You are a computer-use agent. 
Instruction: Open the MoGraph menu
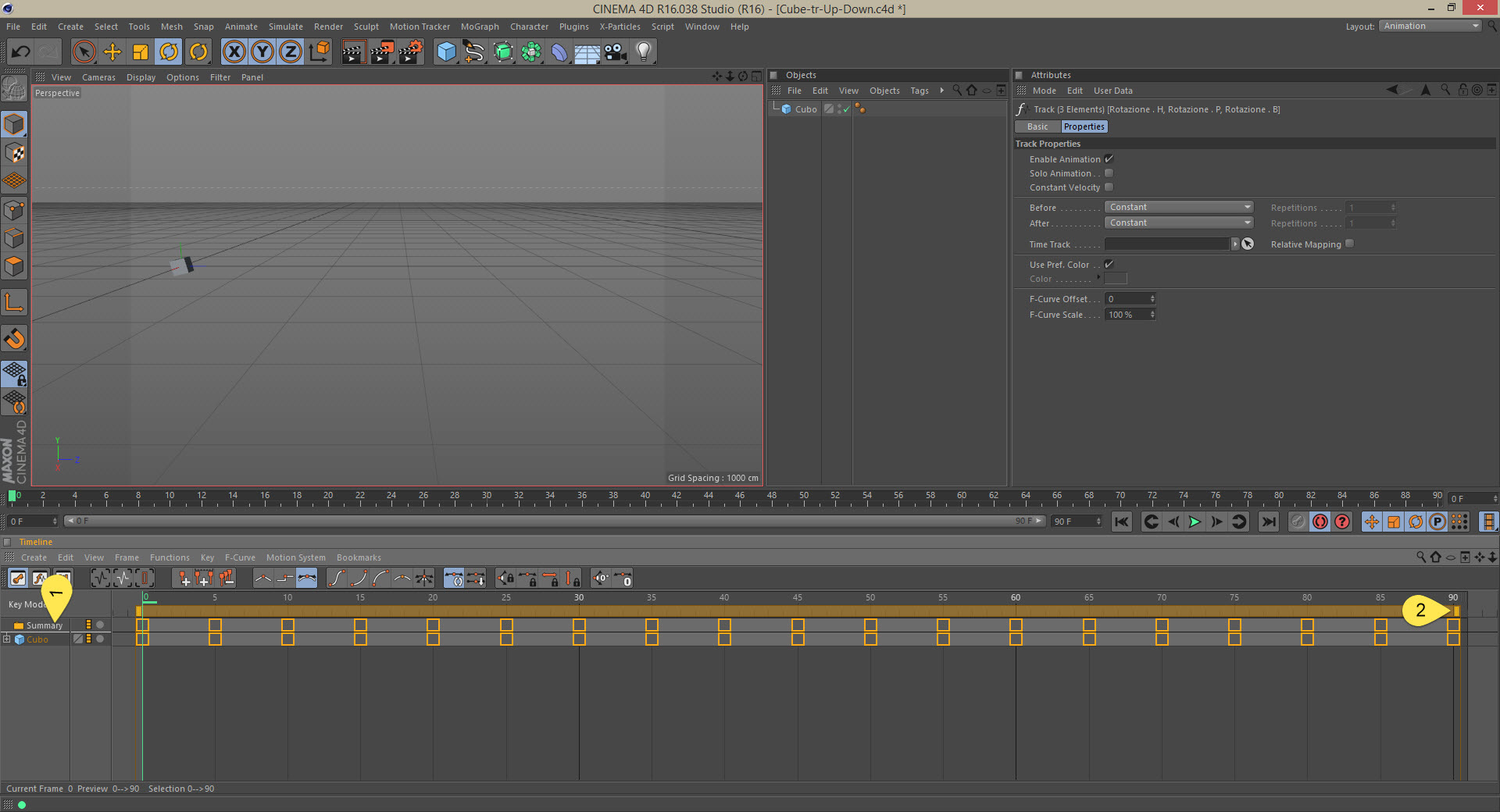[x=479, y=27]
